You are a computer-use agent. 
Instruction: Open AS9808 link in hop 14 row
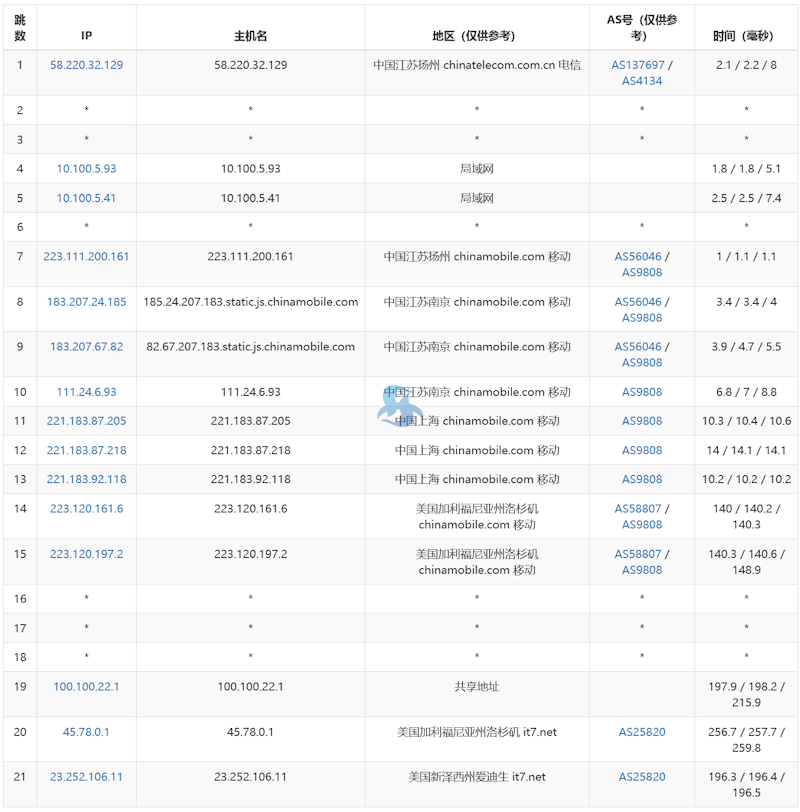pos(642,525)
